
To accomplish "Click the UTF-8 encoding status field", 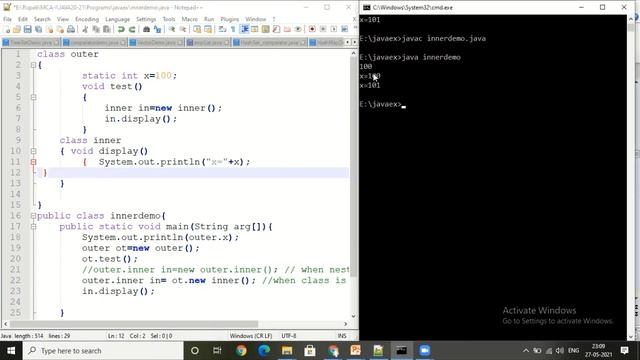I will (289, 336).
